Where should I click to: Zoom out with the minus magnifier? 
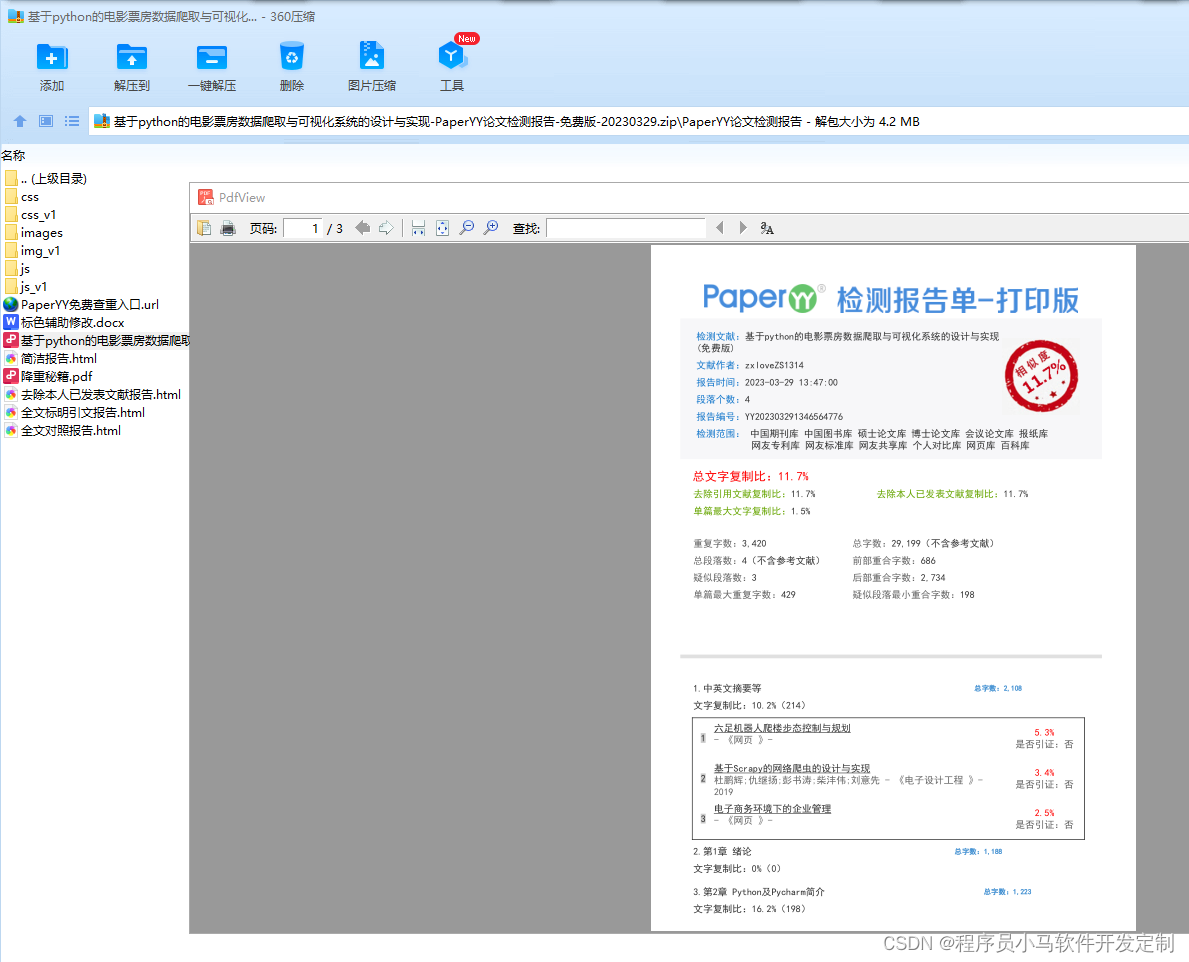click(x=467, y=228)
